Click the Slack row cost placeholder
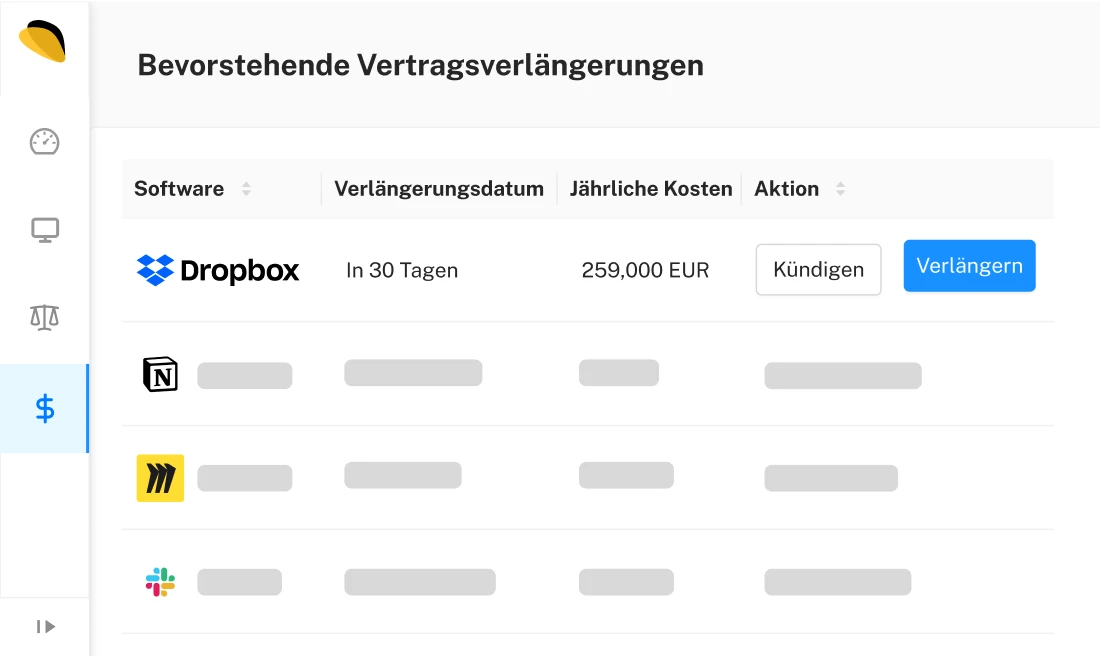Image resolution: width=1100 pixels, height=656 pixels. 626,582
